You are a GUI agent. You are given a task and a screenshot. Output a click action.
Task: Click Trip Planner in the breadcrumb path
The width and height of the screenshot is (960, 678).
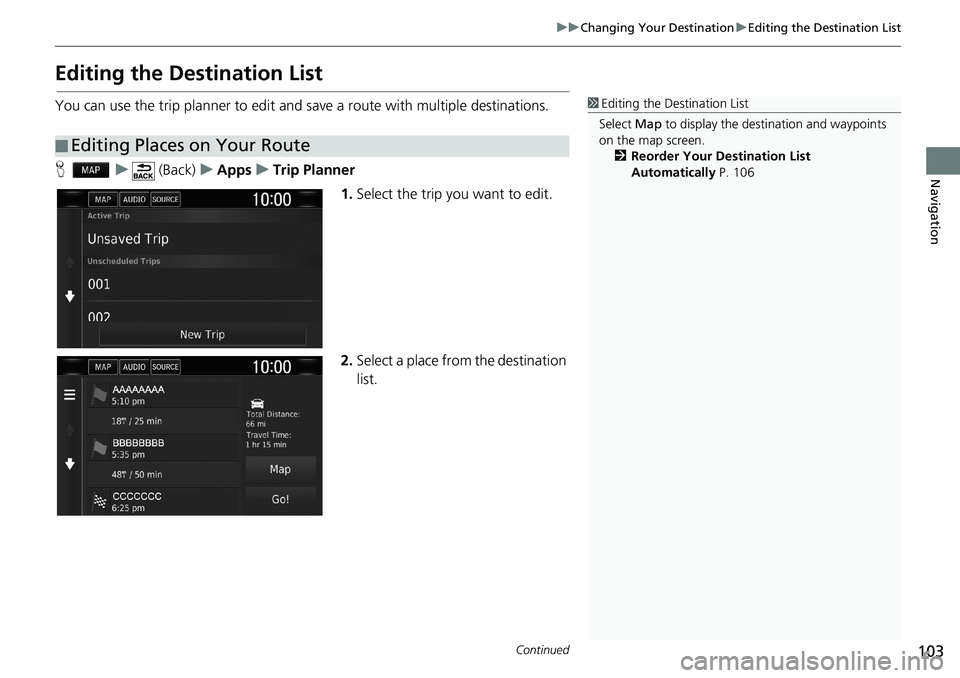click(313, 170)
